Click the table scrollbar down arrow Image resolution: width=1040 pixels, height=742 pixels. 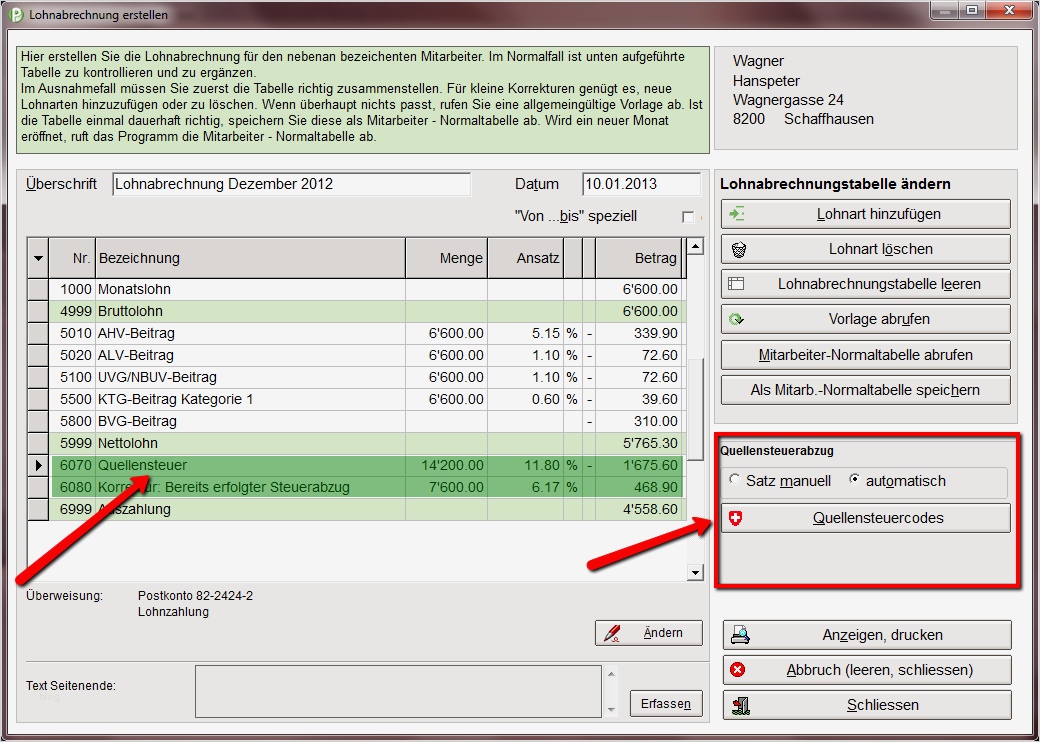coord(695,572)
